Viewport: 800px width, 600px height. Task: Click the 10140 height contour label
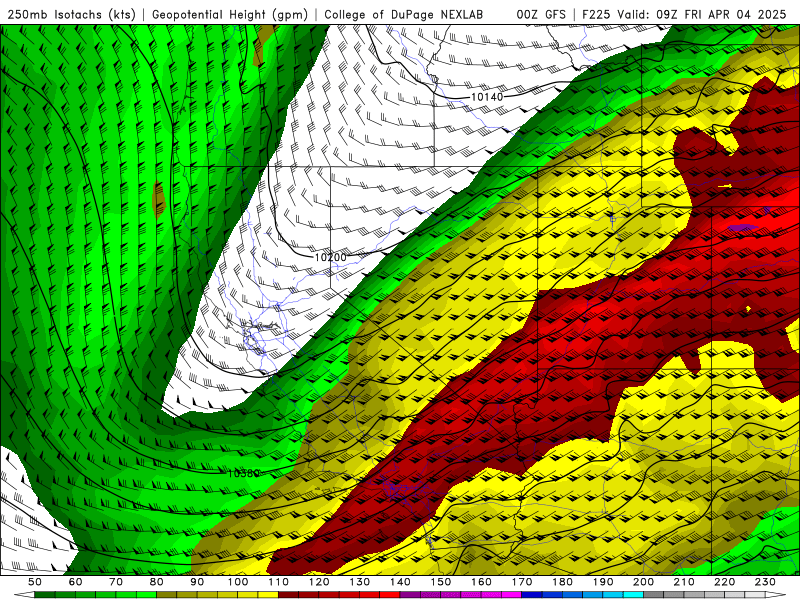(x=487, y=96)
